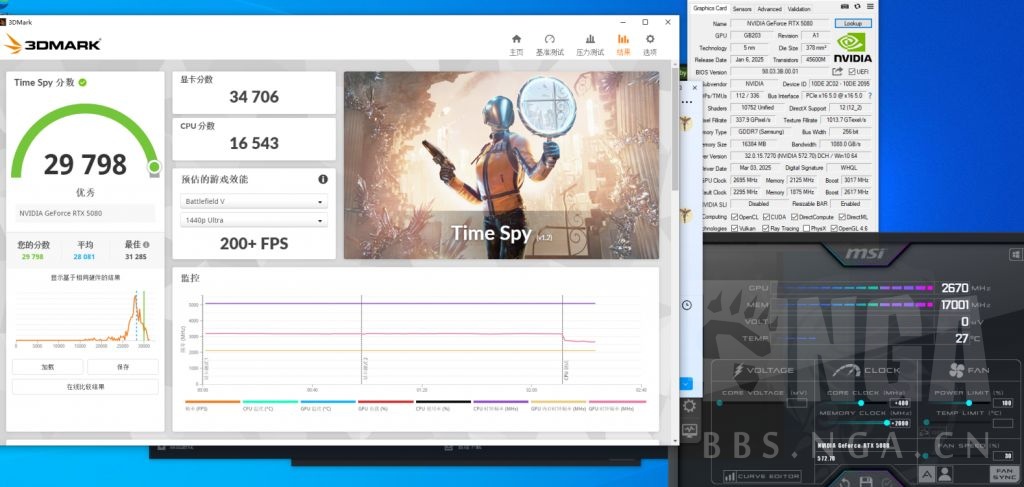Screen dimensions: 1024x487
Task: Open the stress test (压力测试) icon
Action: pyautogui.click(x=590, y=40)
